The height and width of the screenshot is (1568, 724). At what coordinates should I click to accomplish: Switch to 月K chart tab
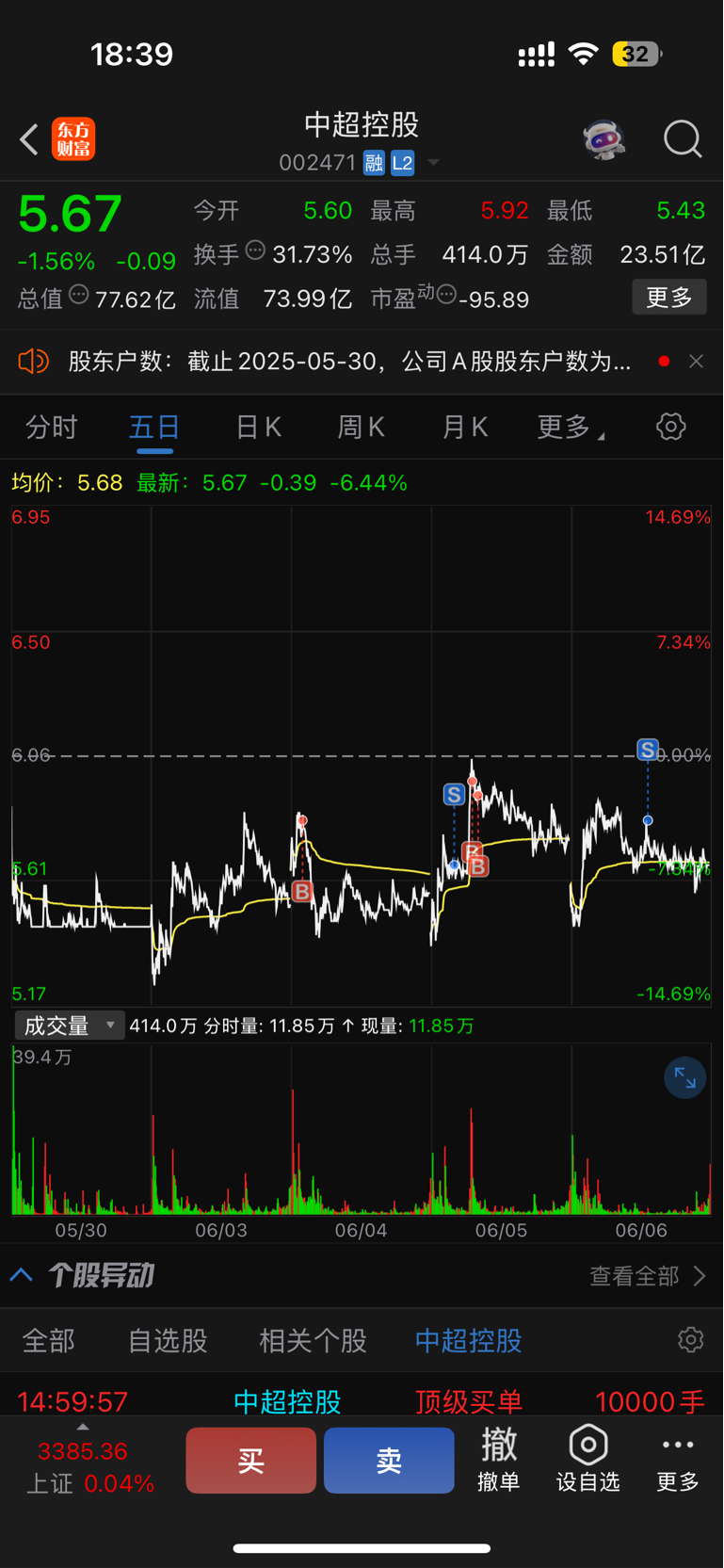pos(465,428)
